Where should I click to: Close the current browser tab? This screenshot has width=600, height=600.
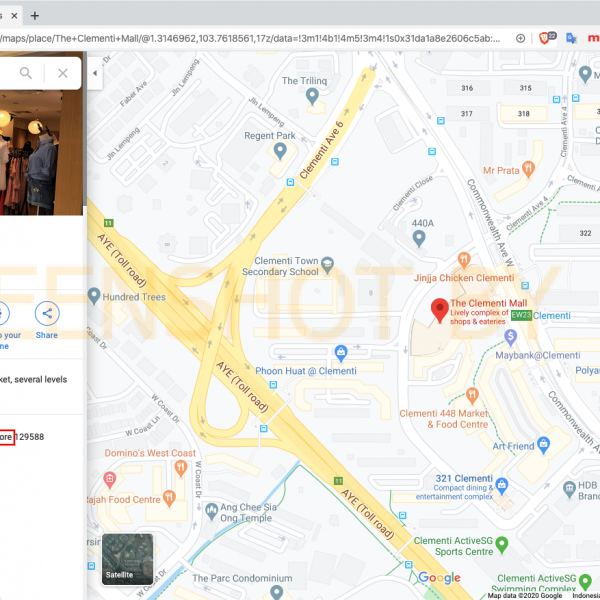coord(14,16)
